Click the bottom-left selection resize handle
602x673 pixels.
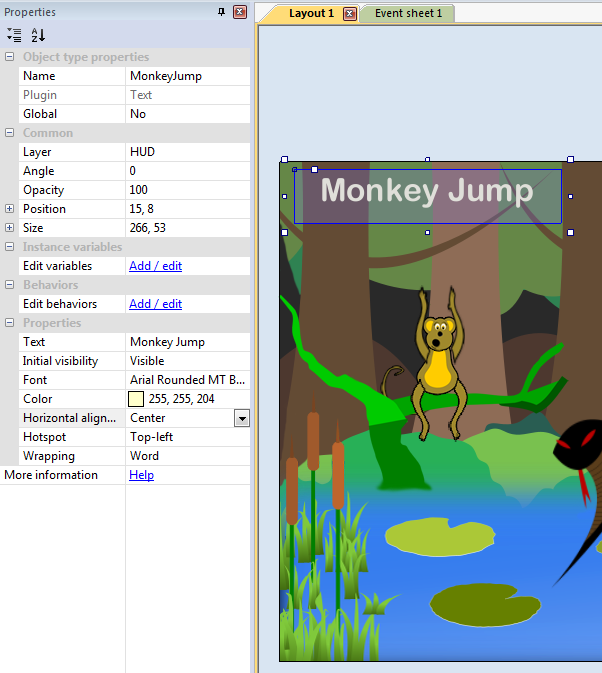click(x=284, y=233)
